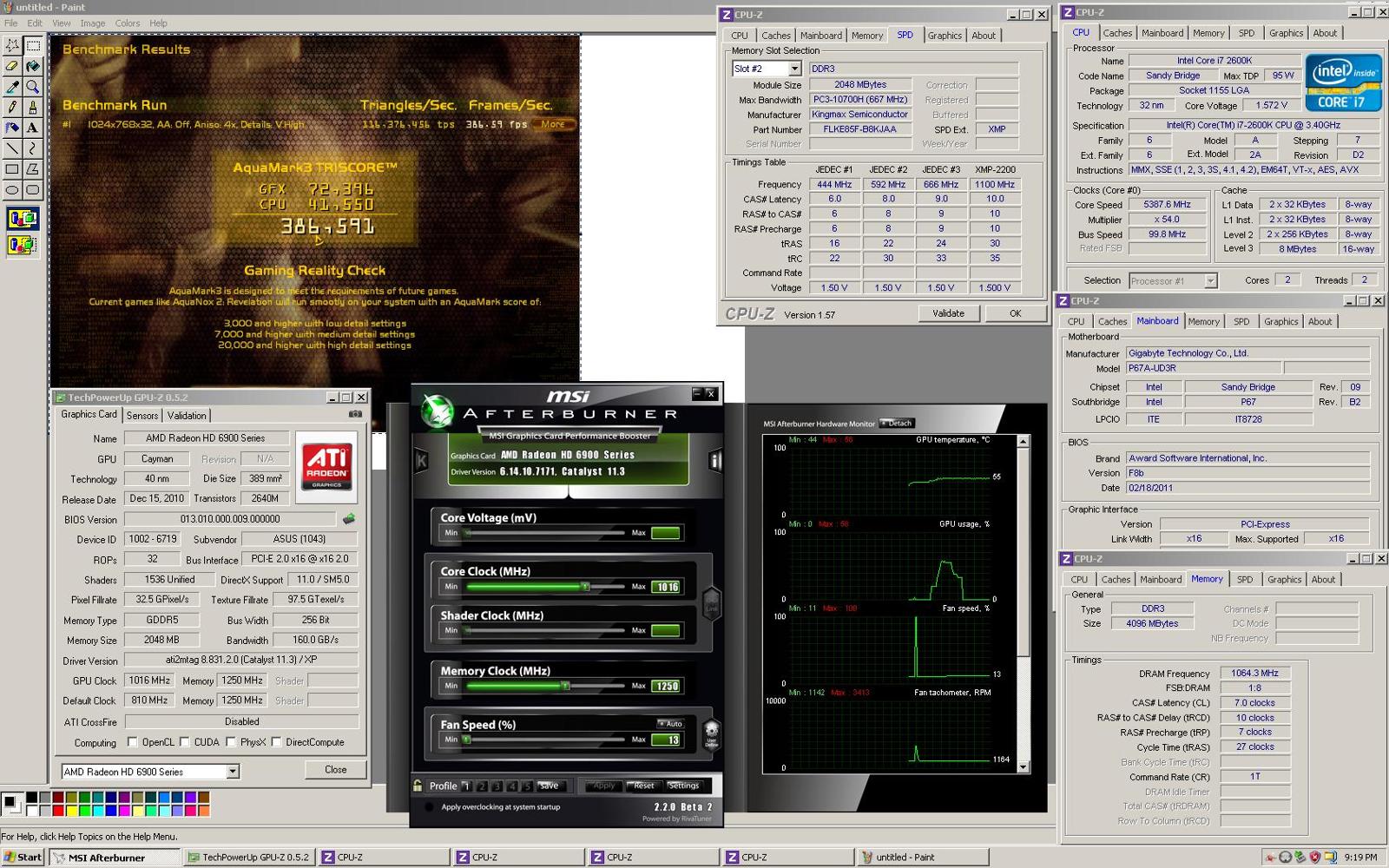Click OK button in CPU-Z SPD window
Image resolution: width=1389 pixels, height=868 pixels.
pyautogui.click(x=1015, y=313)
